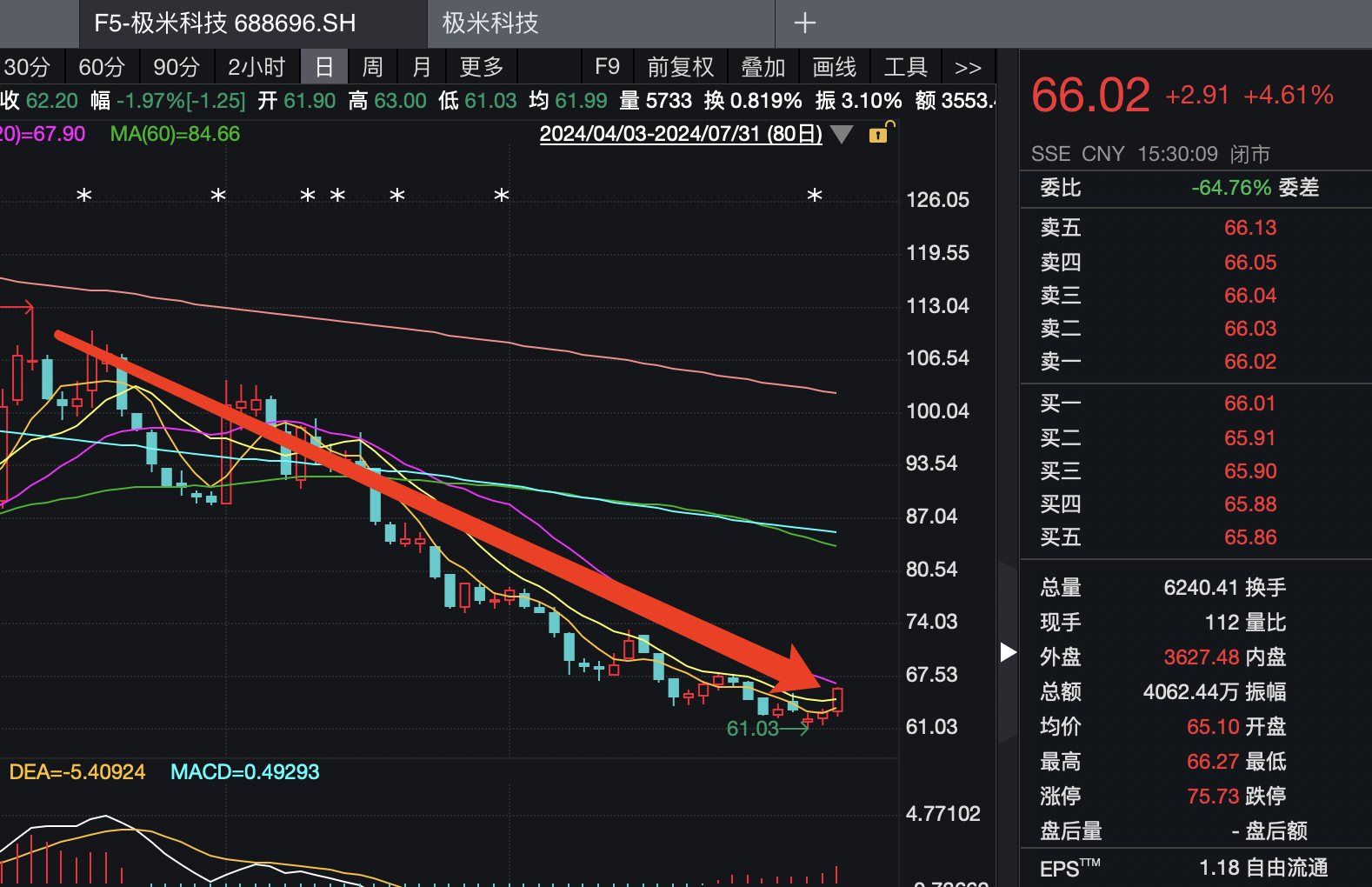Select the 买一 price 66.01

coord(1249,403)
